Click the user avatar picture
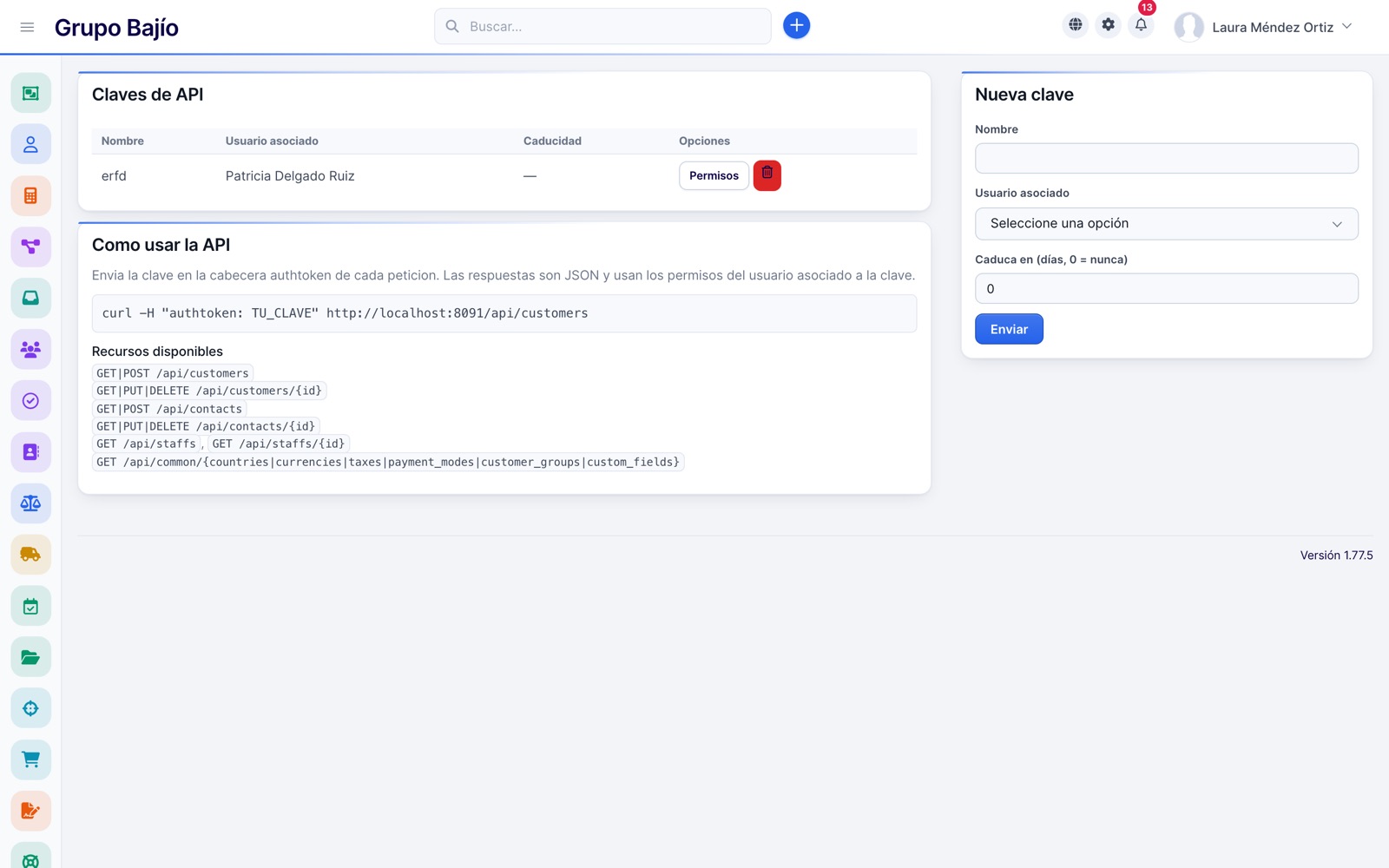The height and width of the screenshot is (868, 1389). point(1188,27)
